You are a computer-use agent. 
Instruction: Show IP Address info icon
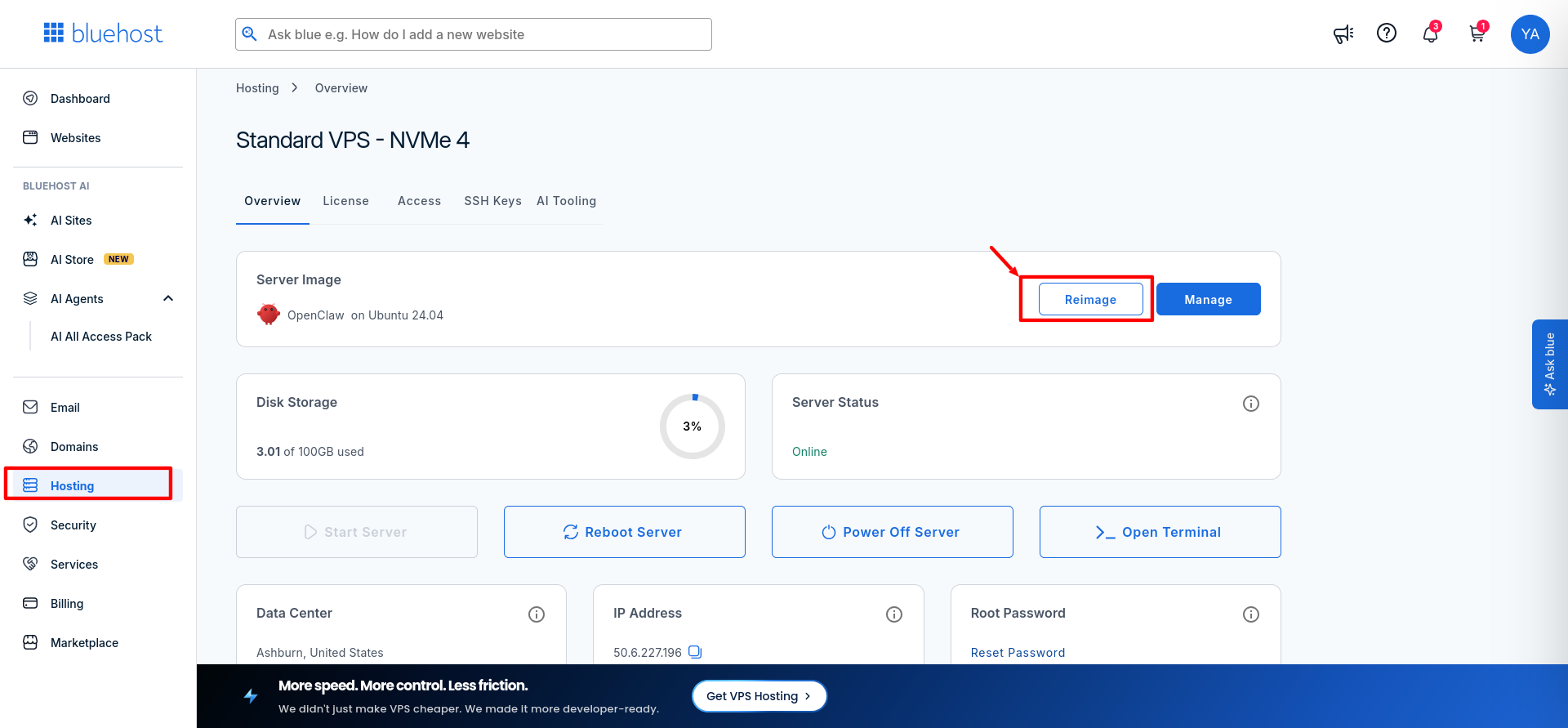(x=894, y=614)
